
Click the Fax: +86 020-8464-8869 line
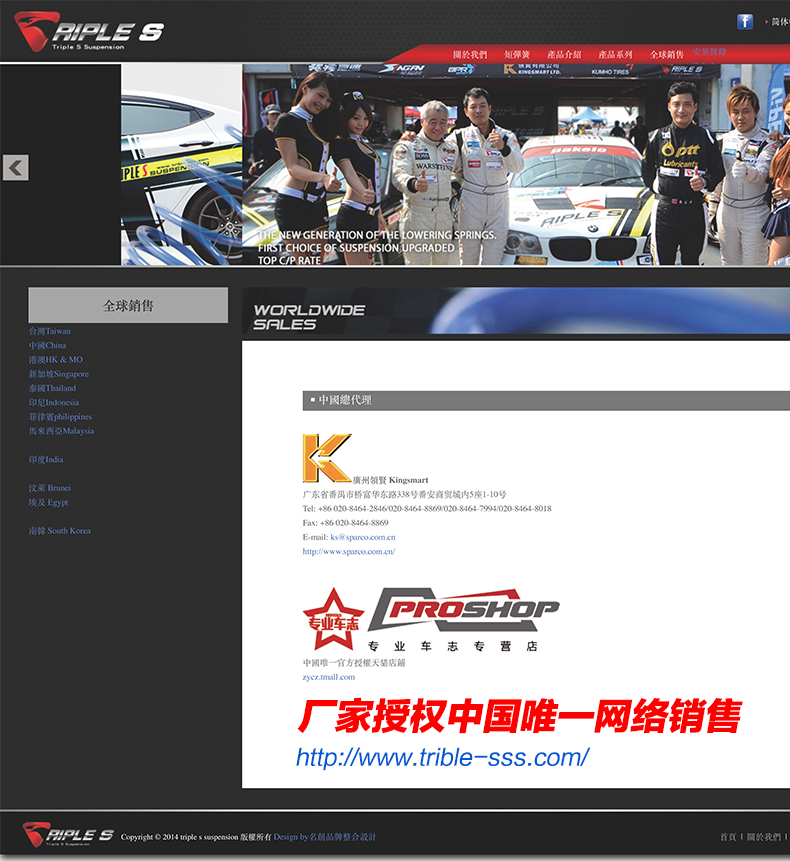pyautogui.click(x=345, y=523)
